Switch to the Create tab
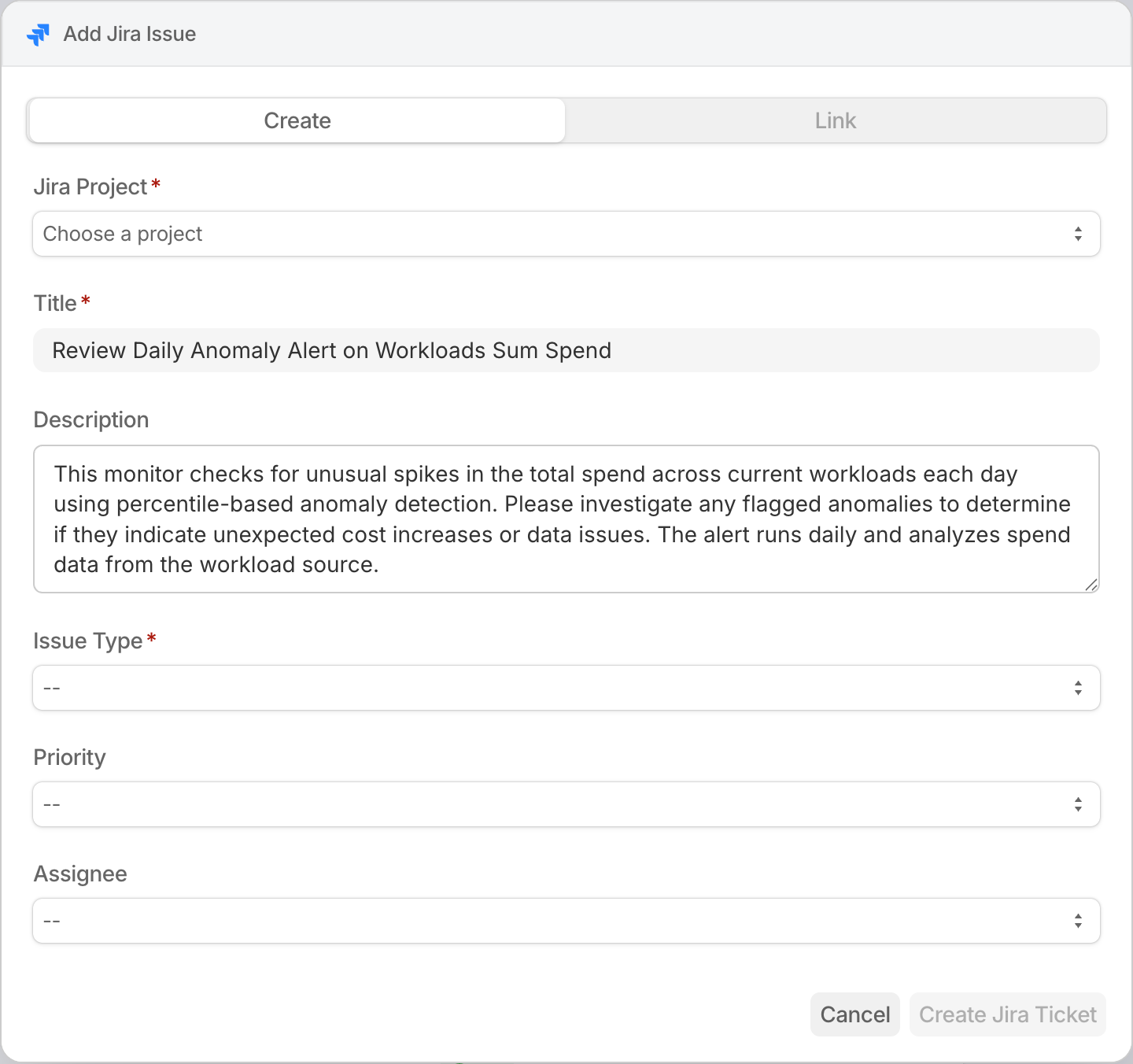 [x=297, y=120]
